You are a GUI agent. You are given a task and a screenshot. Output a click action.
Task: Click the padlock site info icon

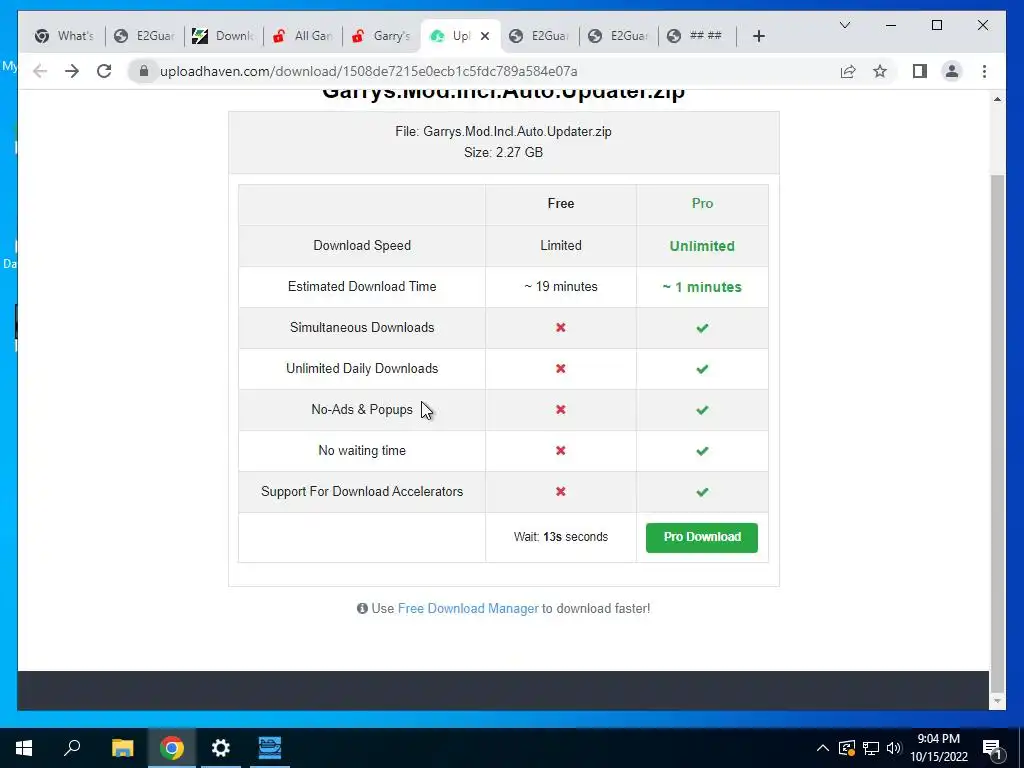(x=144, y=71)
